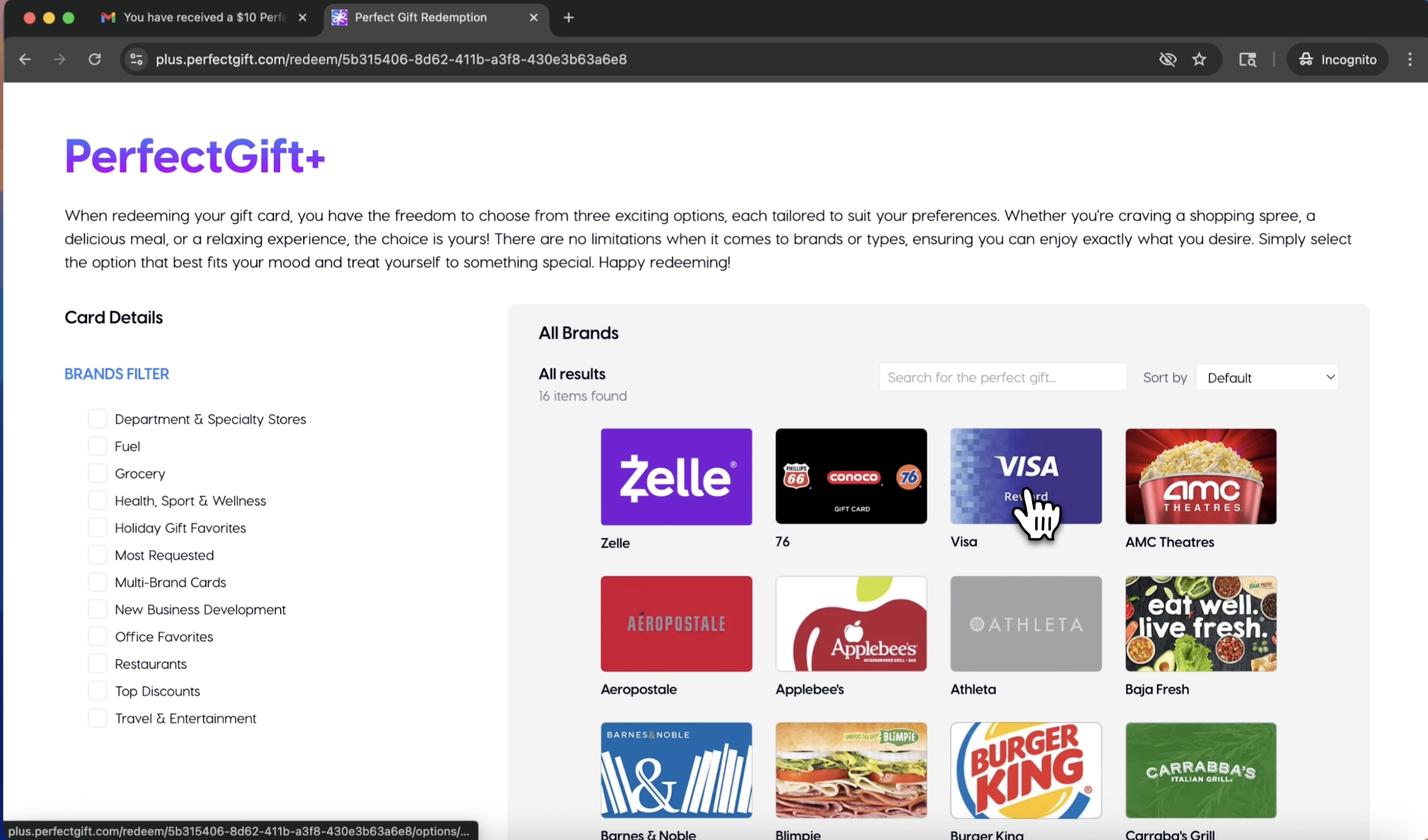Check the Multi-Brand Cards box
The width and height of the screenshot is (1428, 840).
point(98,582)
